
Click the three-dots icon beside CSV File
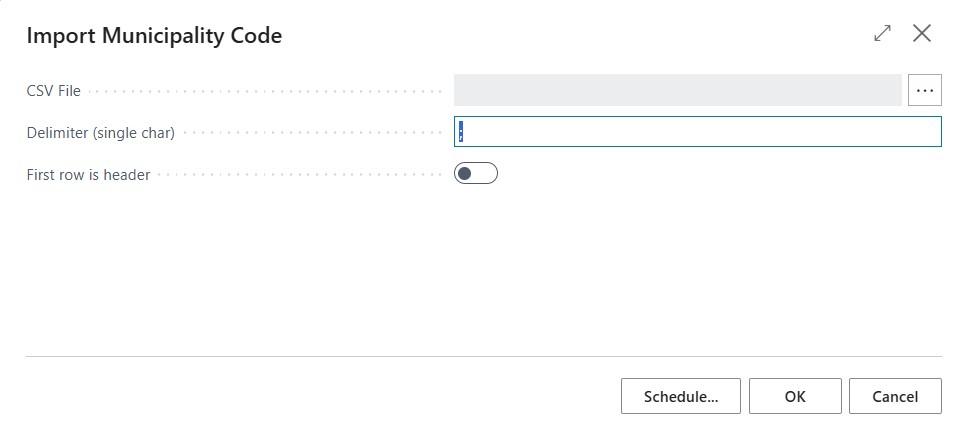(924, 90)
